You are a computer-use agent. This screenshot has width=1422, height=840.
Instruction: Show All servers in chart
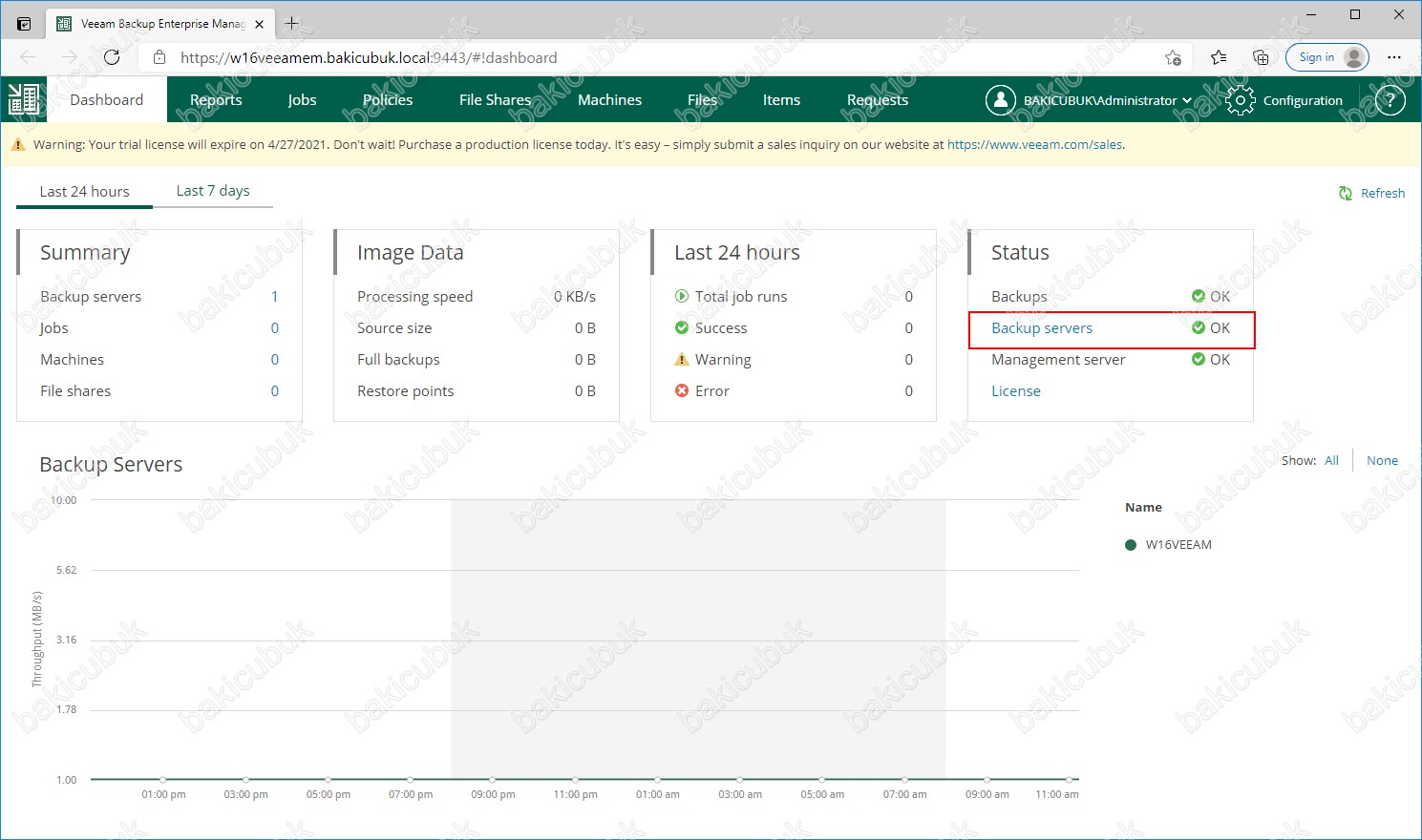1332,460
